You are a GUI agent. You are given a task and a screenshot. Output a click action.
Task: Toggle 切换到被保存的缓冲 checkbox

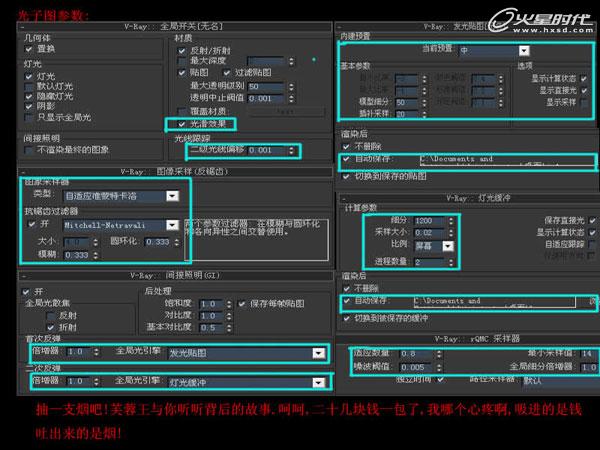pyautogui.click(x=346, y=318)
